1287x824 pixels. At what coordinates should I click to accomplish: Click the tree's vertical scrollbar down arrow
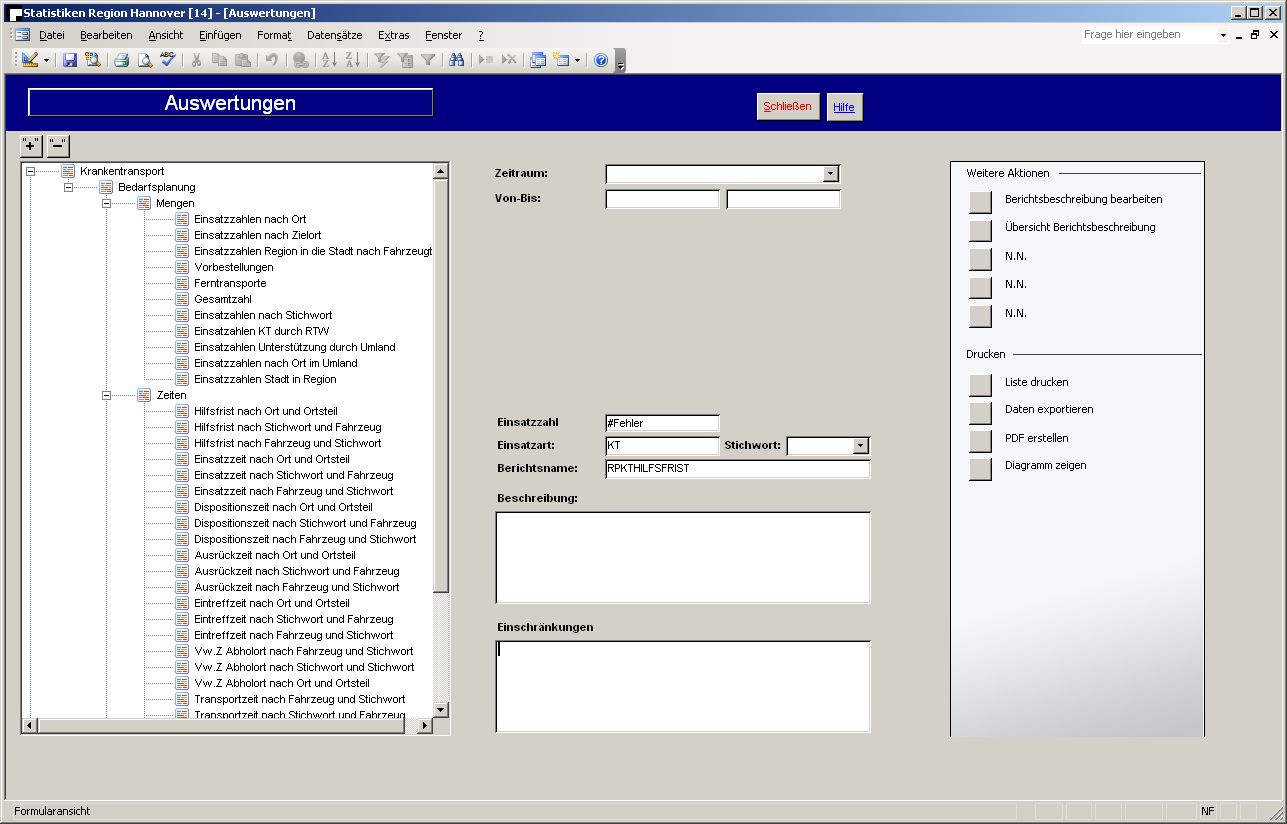[x=441, y=709]
